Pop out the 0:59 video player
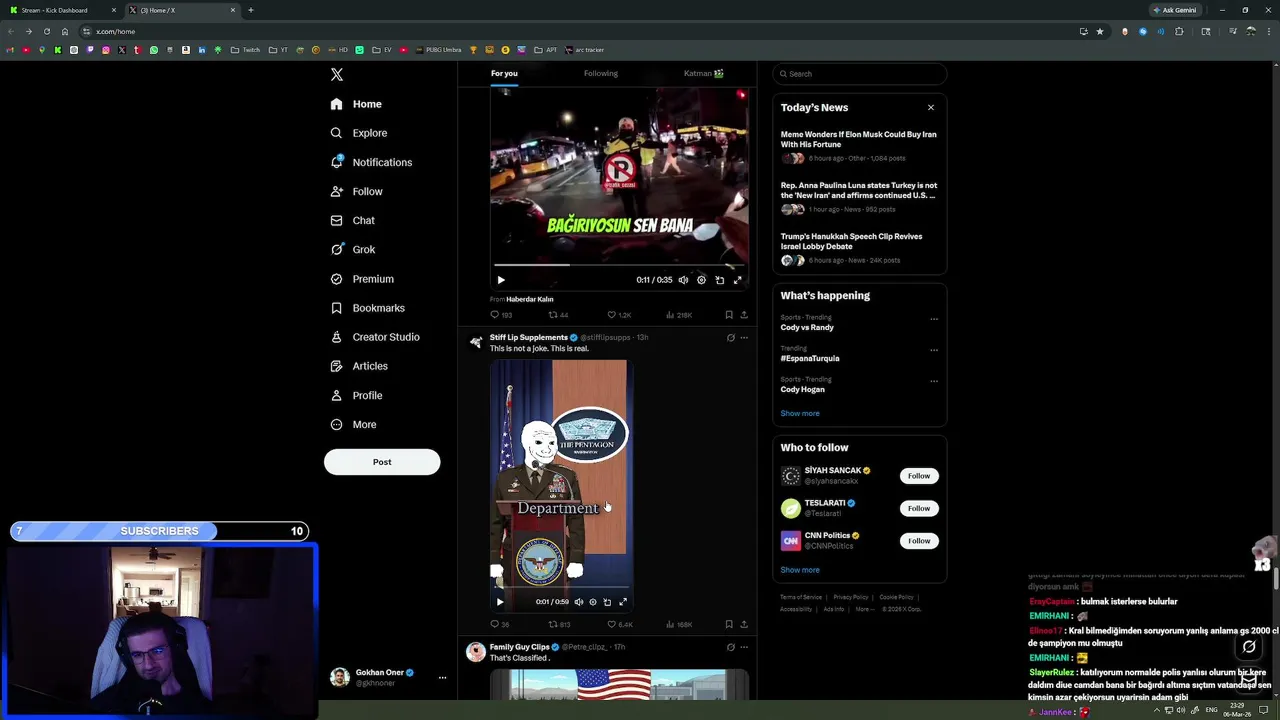This screenshot has width=1280, height=720. pos(607,602)
